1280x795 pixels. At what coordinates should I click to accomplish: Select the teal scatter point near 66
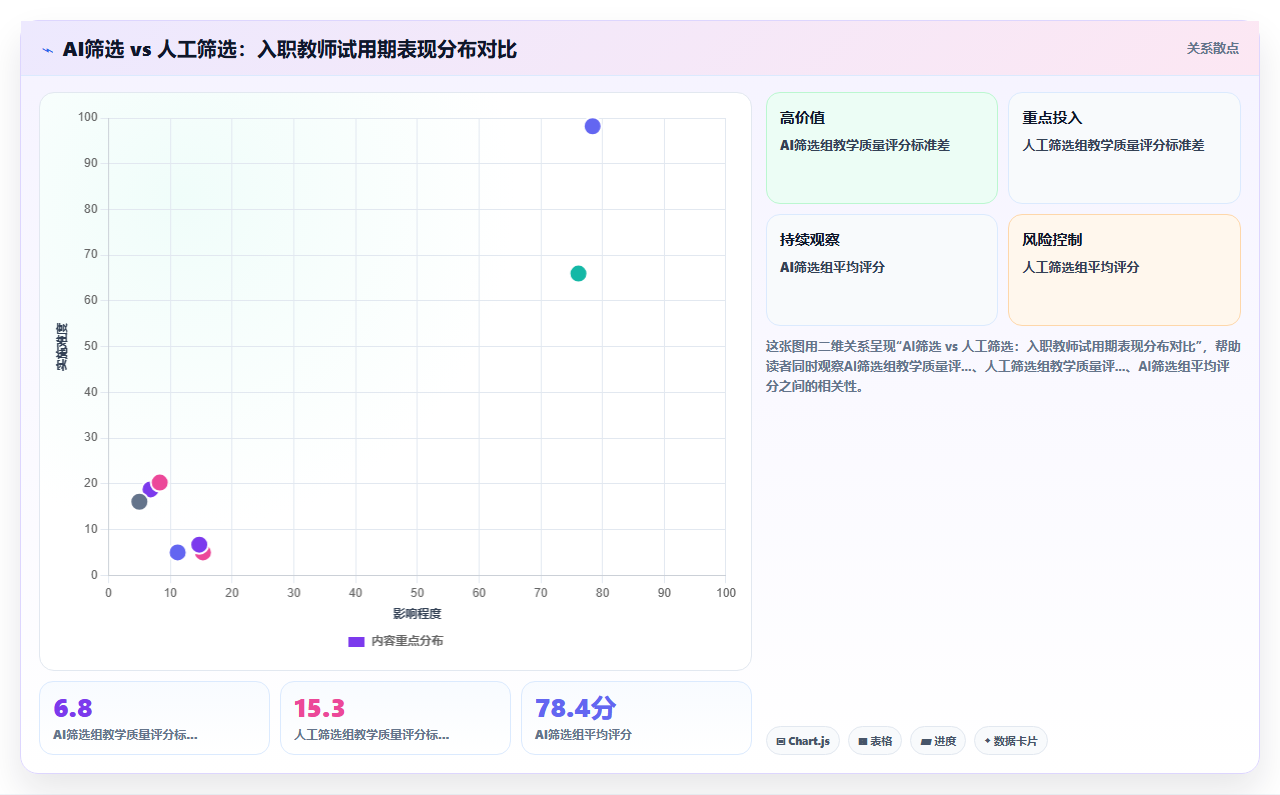tap(578, 273)
